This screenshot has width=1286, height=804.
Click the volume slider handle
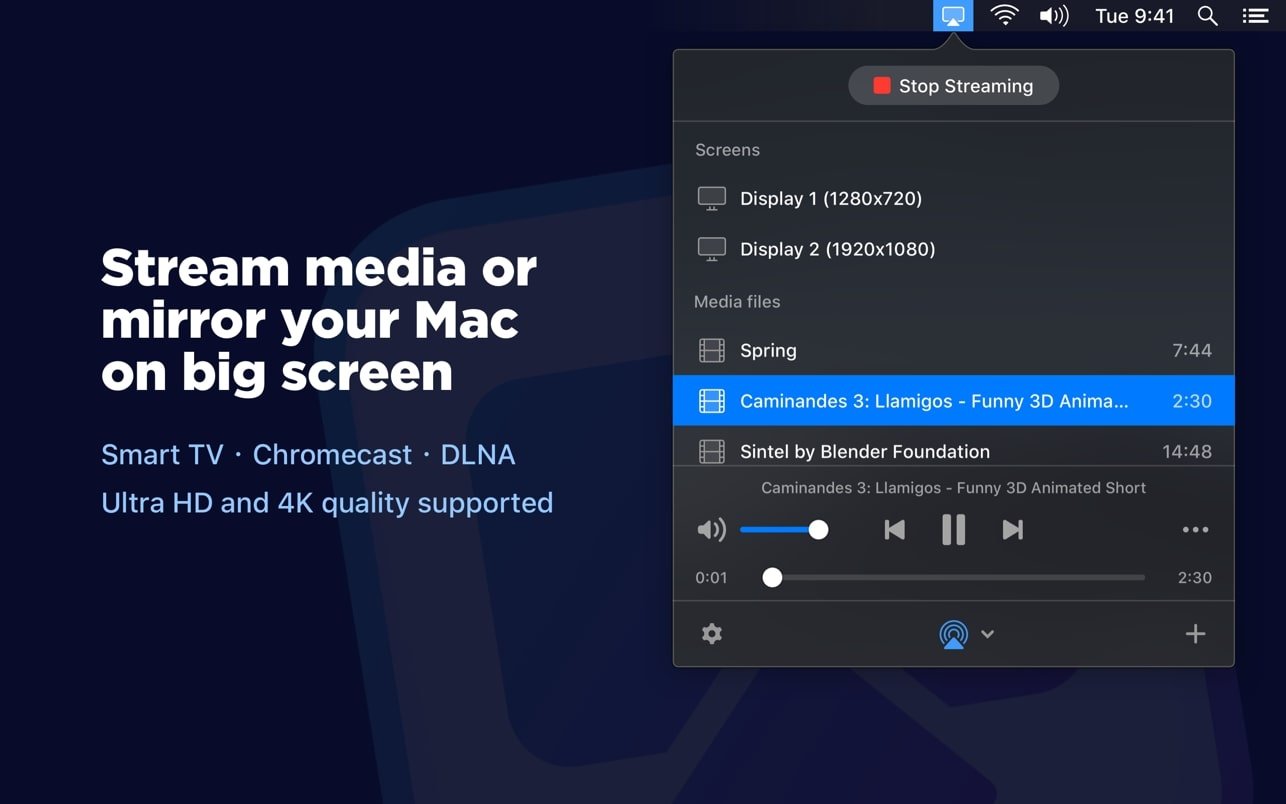point(818,530)
